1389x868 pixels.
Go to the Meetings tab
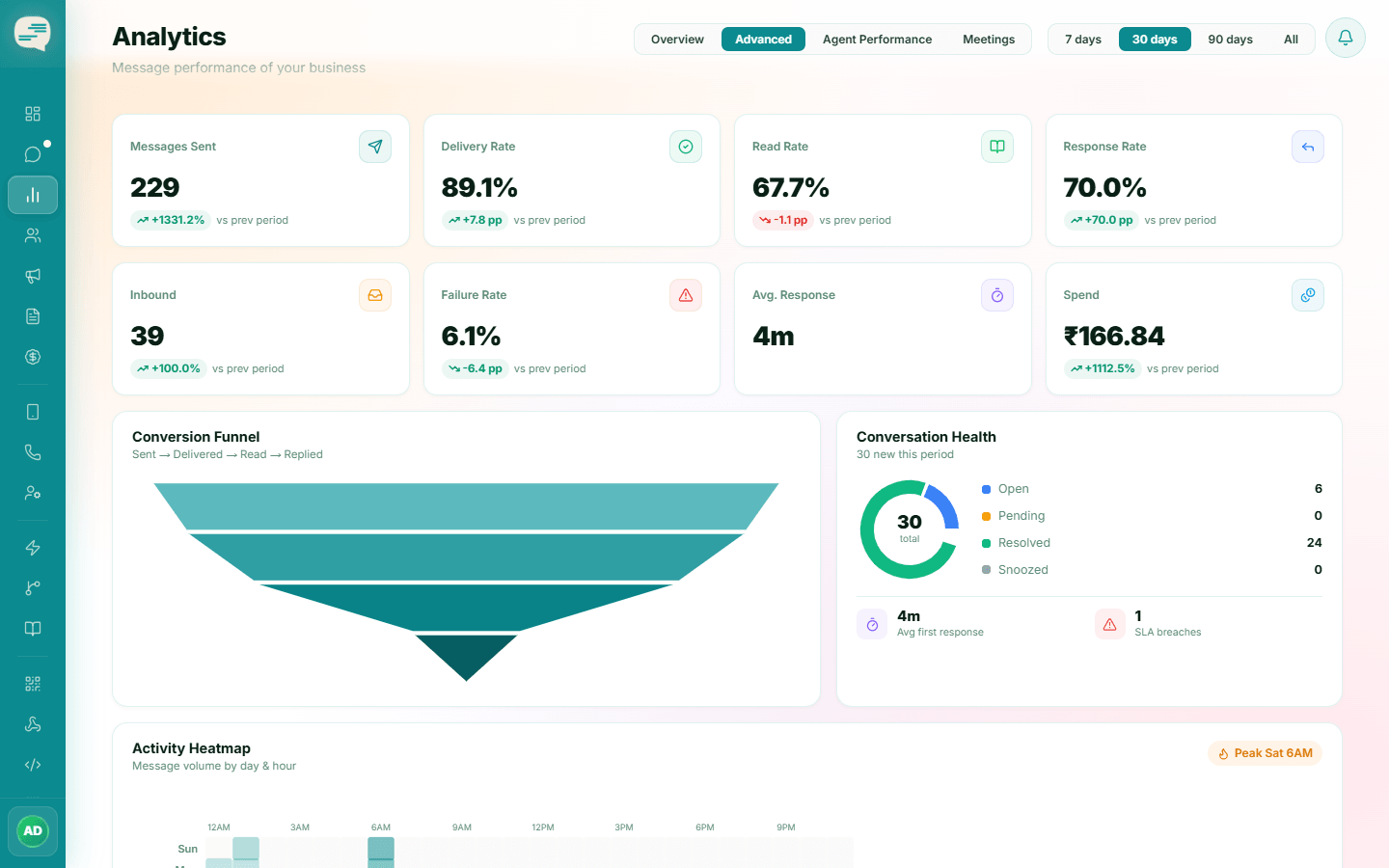[989, 40]
